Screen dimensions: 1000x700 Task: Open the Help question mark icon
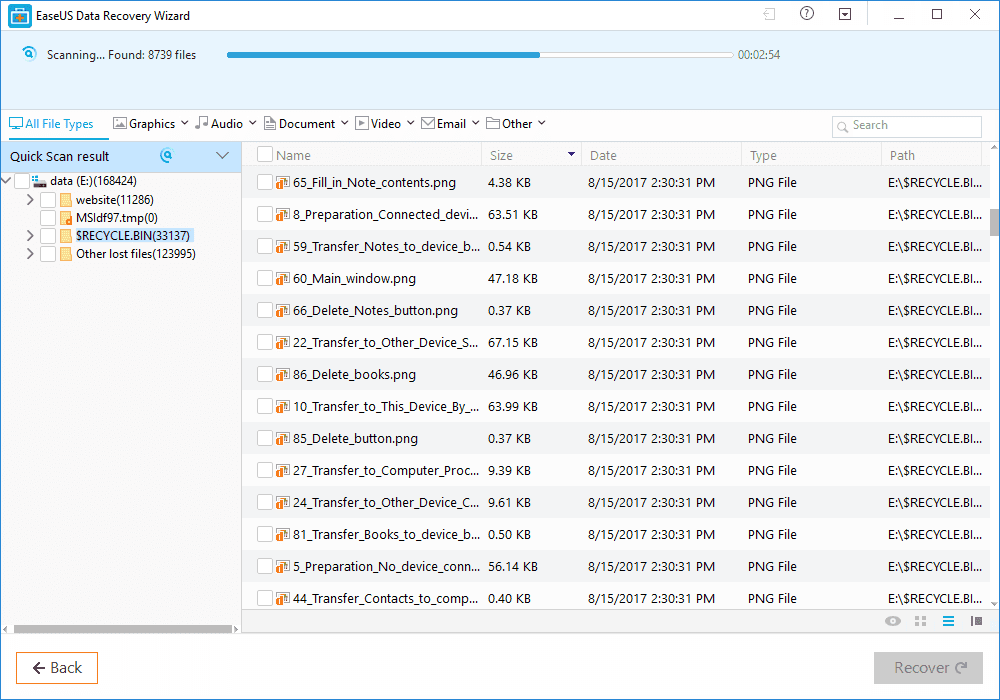[x=806, y=14]
